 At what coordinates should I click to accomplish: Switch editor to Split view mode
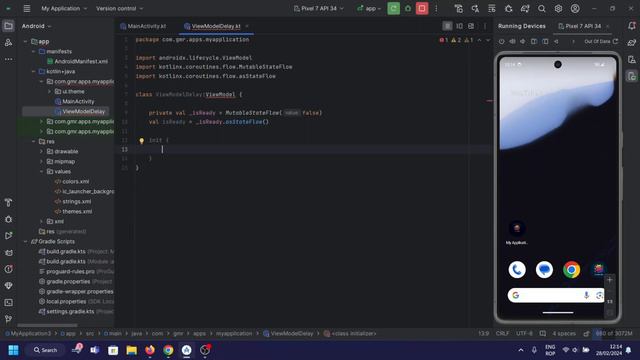[x=459, y=26]
